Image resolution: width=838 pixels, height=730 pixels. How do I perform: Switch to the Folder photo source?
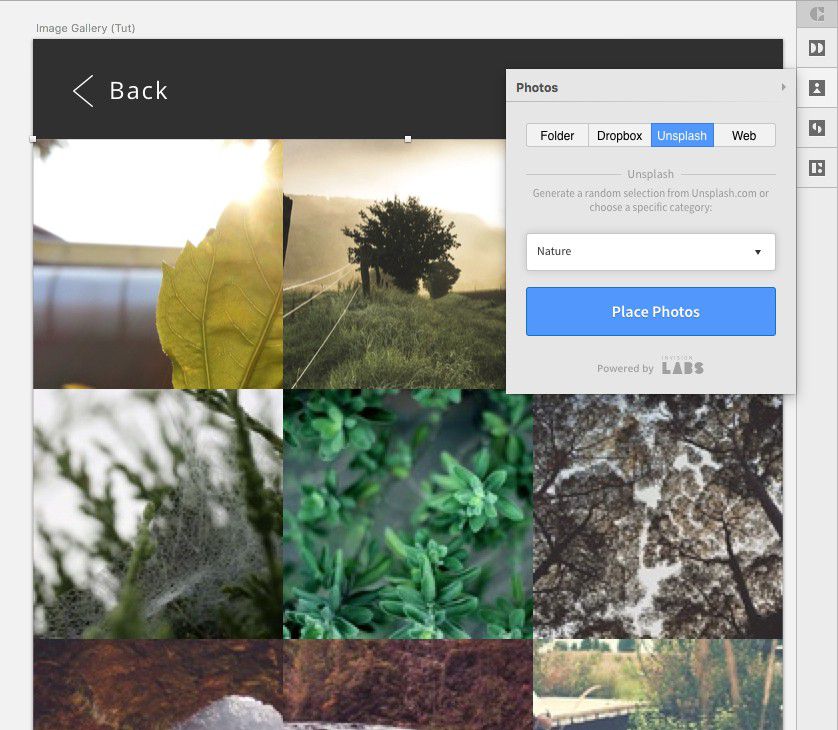(557, 136)
